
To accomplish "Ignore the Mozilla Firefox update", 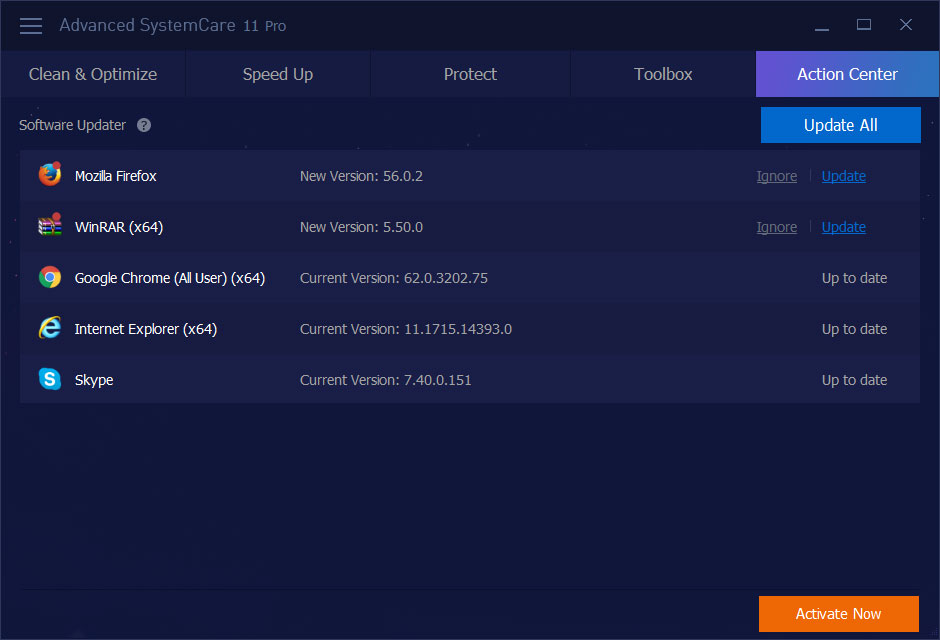I will (x=777, y=176).
